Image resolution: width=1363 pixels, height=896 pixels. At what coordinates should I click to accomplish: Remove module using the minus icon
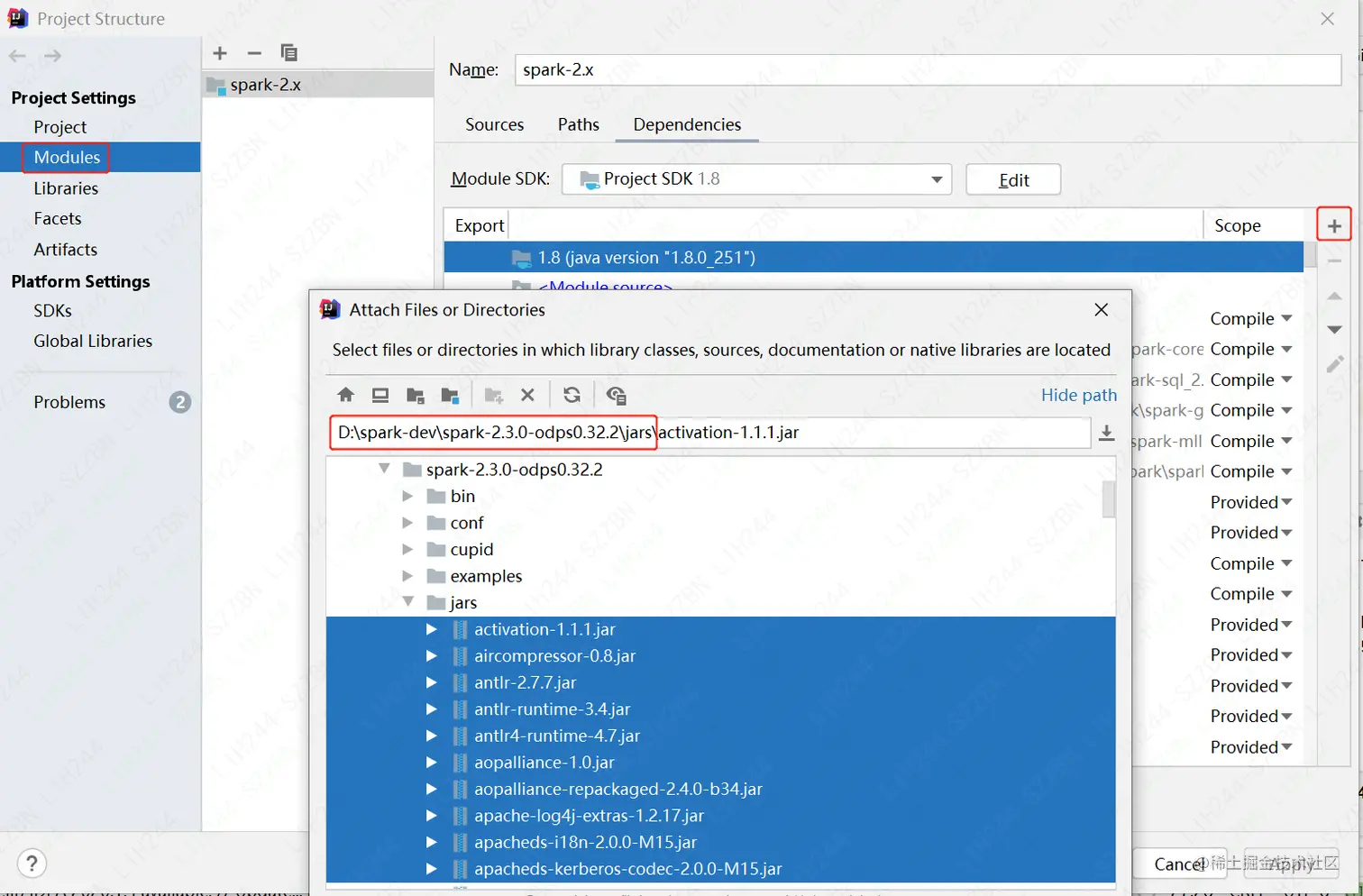coord(254,53)
